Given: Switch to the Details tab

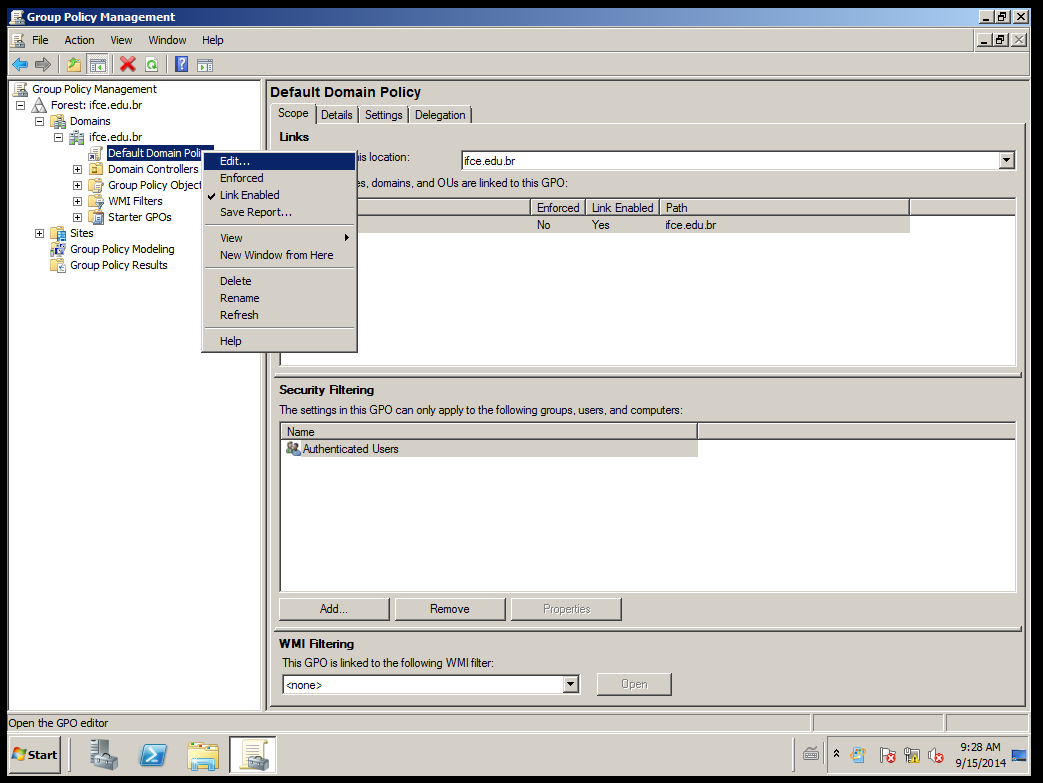Looking at the screenshot, I should (337, 115).
